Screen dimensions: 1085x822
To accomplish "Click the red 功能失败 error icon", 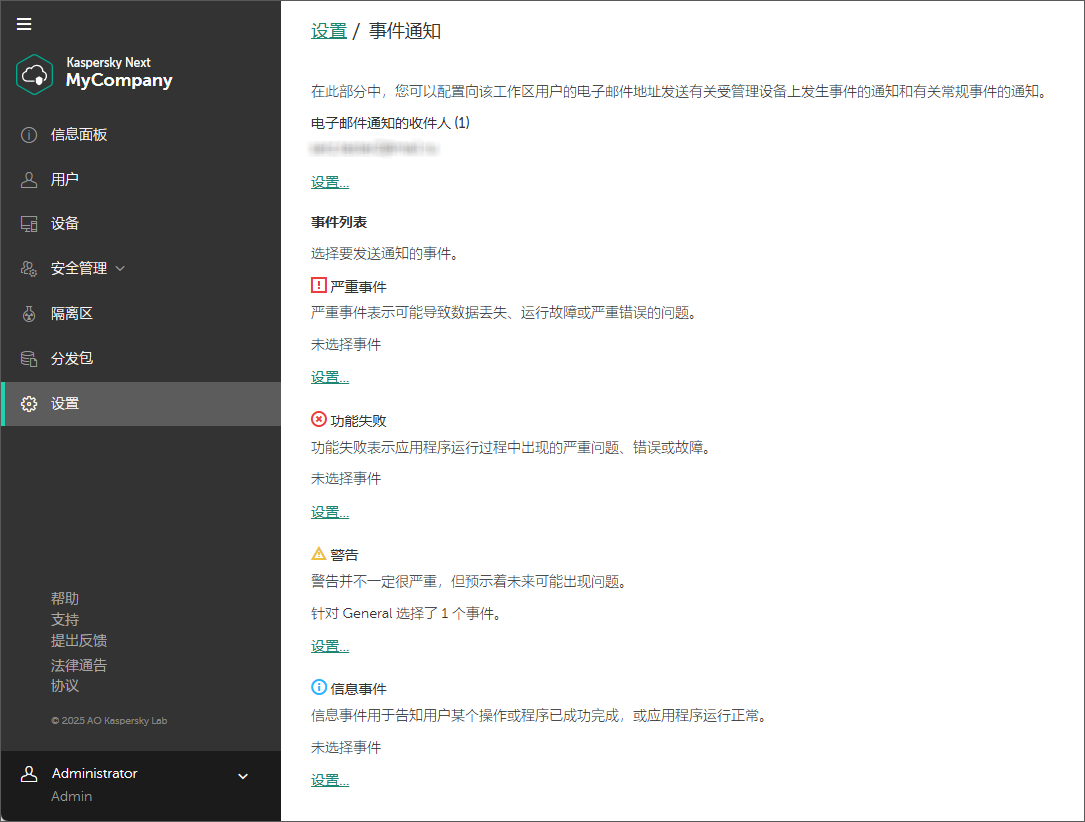I will click(x=319, y=420).
